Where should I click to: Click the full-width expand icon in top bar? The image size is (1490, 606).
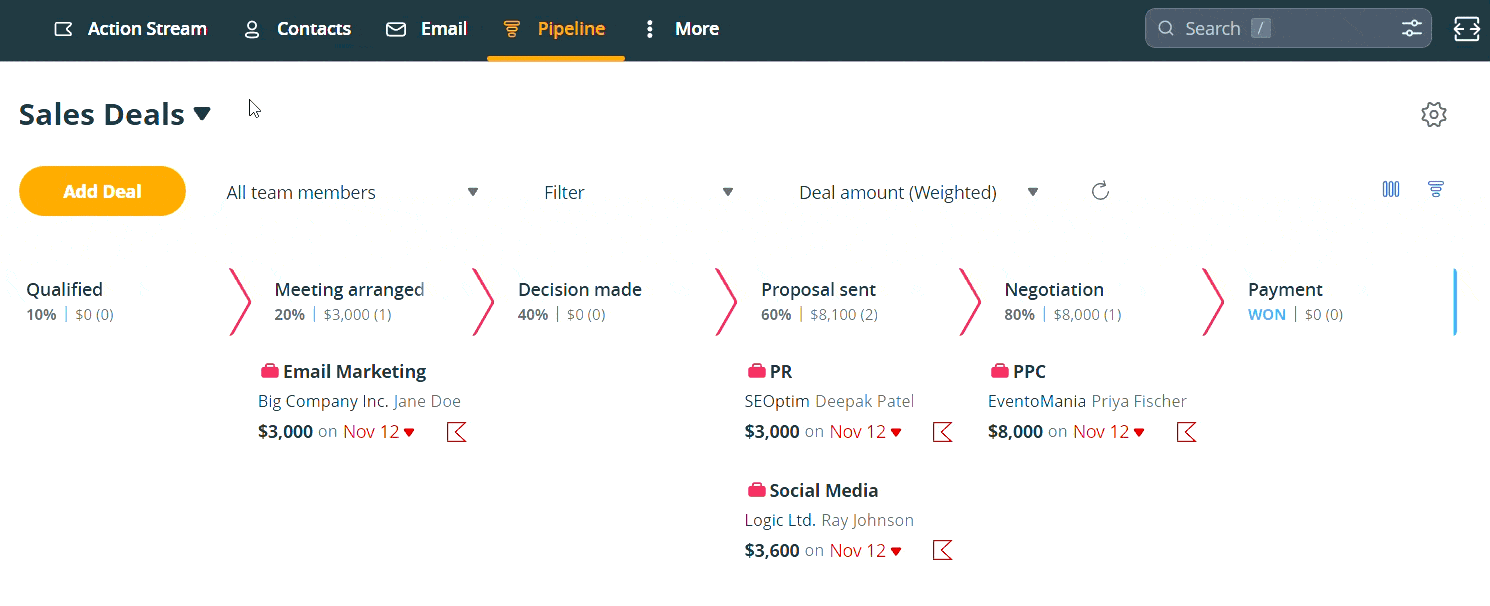click(1466, 29)
